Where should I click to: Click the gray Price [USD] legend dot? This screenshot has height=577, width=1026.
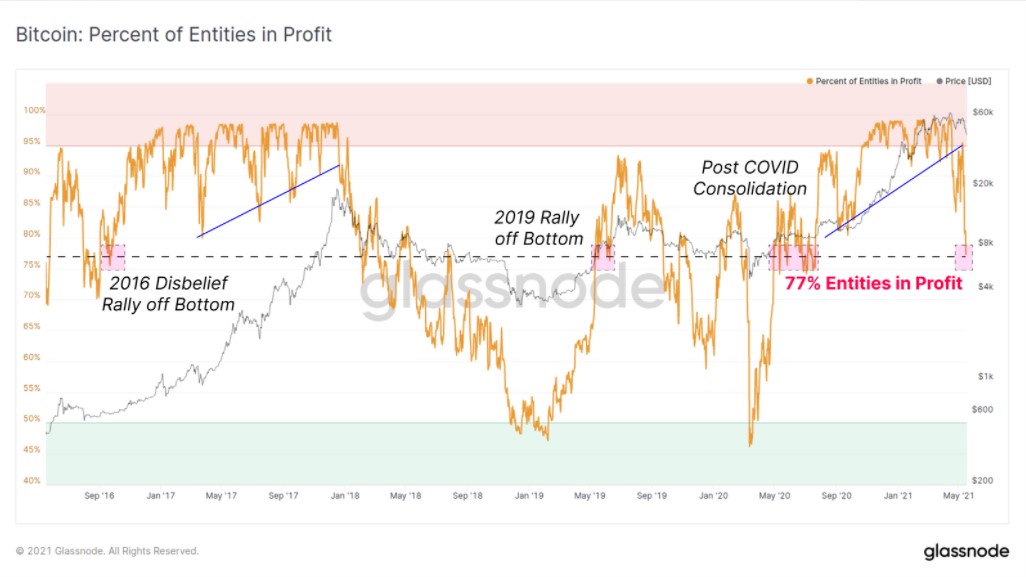coord(939,81)
